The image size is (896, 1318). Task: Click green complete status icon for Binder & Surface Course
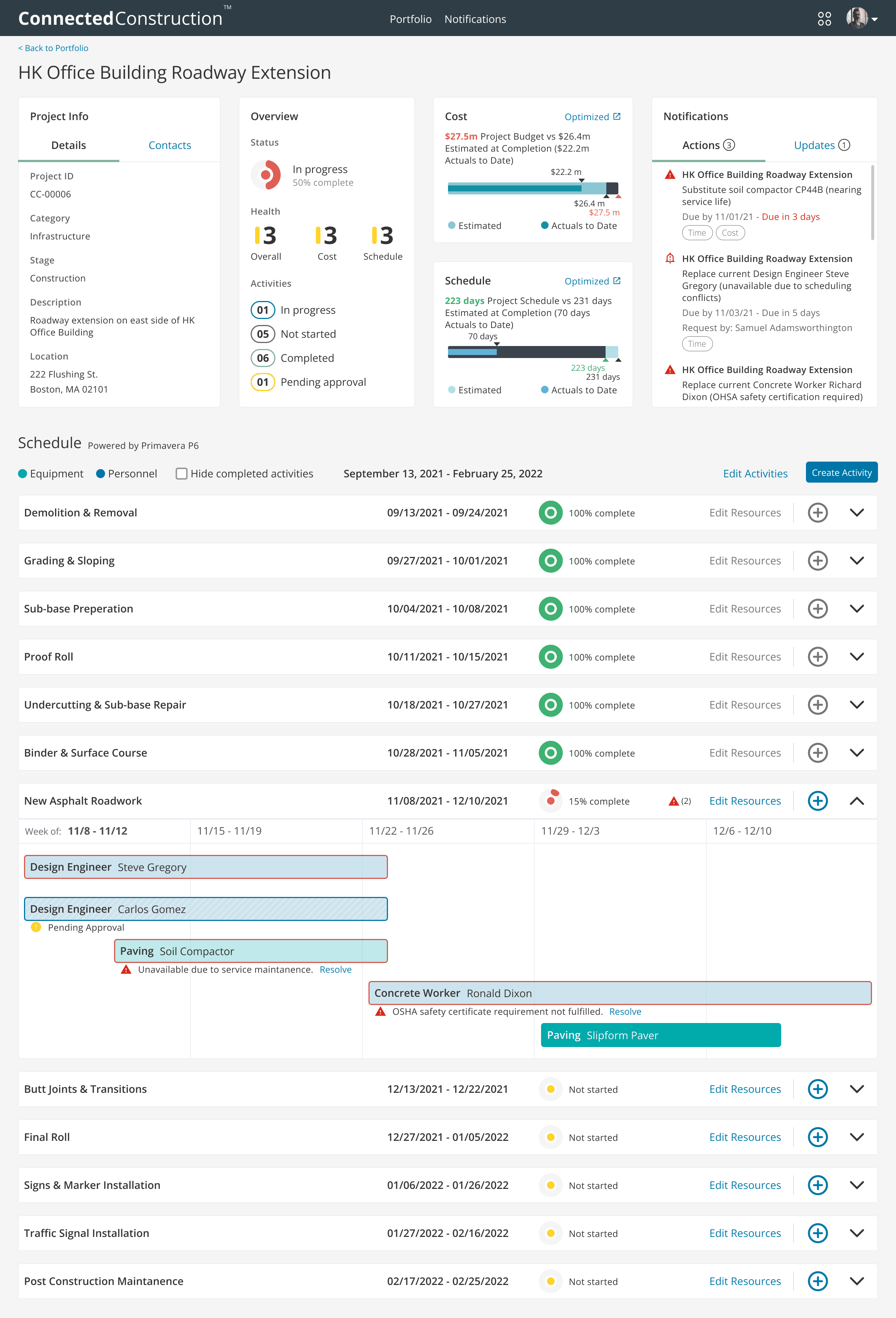point(550,753)
